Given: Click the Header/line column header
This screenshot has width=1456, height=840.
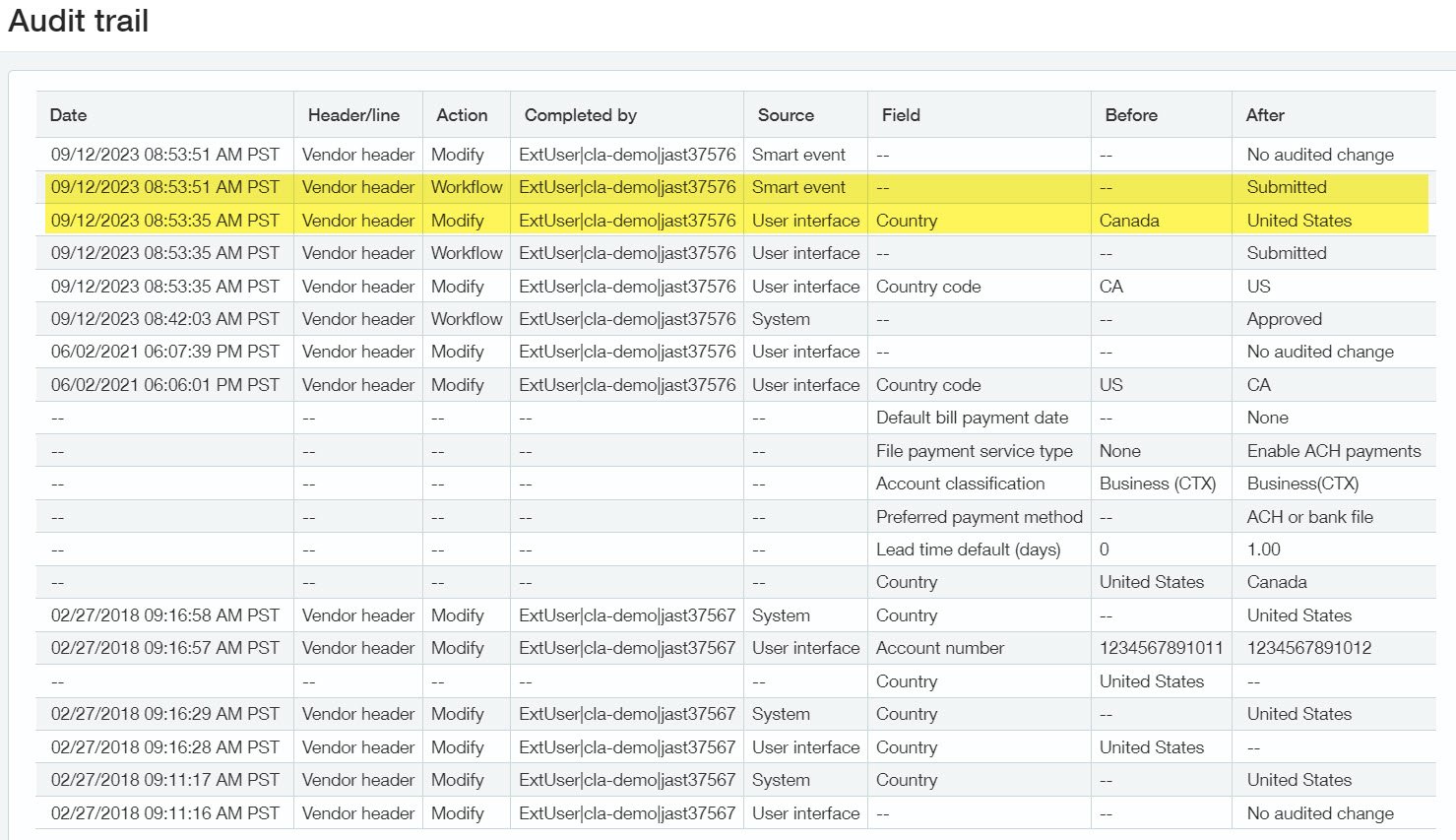Looking at the screenshot, I should tap(353, 115).
